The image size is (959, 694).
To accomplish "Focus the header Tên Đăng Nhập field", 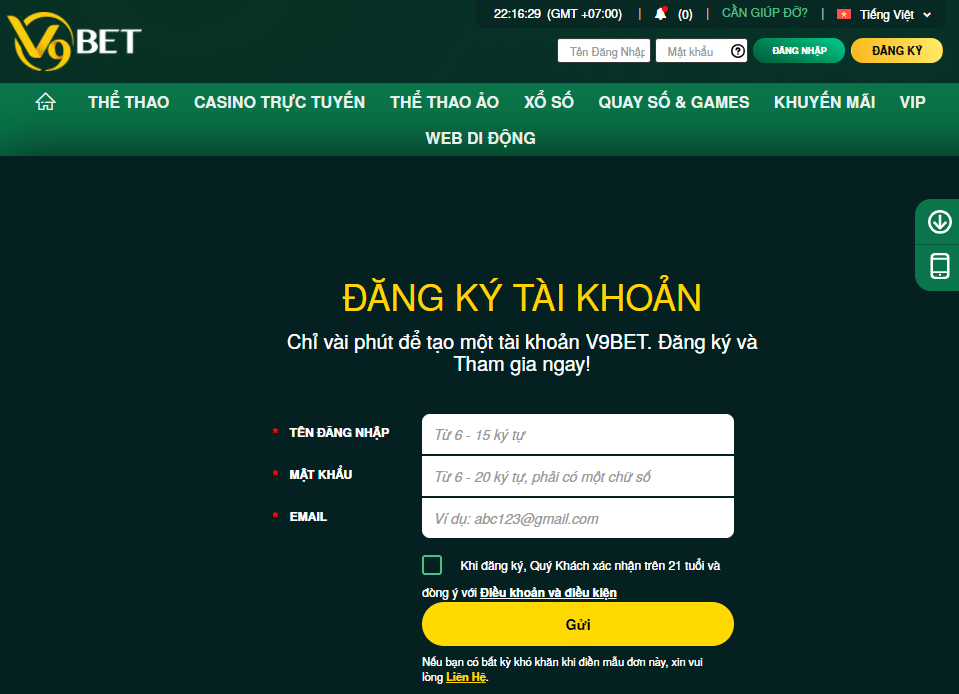I will click(604, 51).
